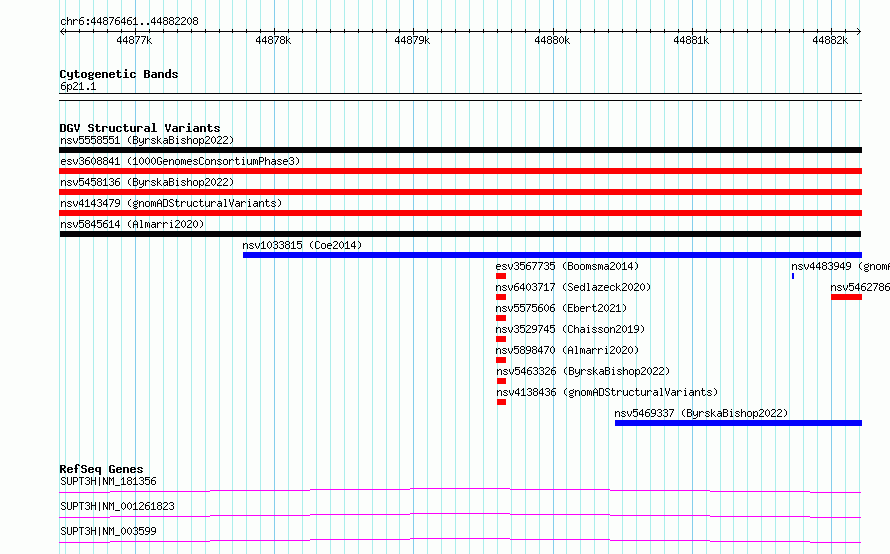Click the magenta intron line below SUPT3H|NM_003599

(x=460, y=540)
